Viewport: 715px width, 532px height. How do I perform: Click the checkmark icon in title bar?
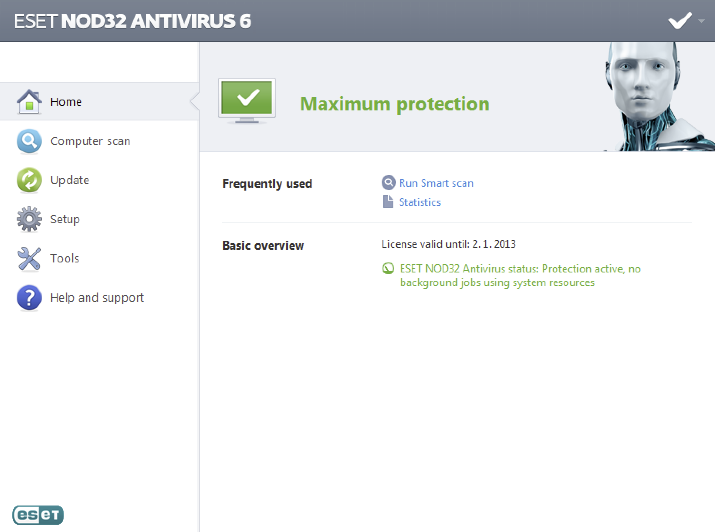[x=680, y=20]
